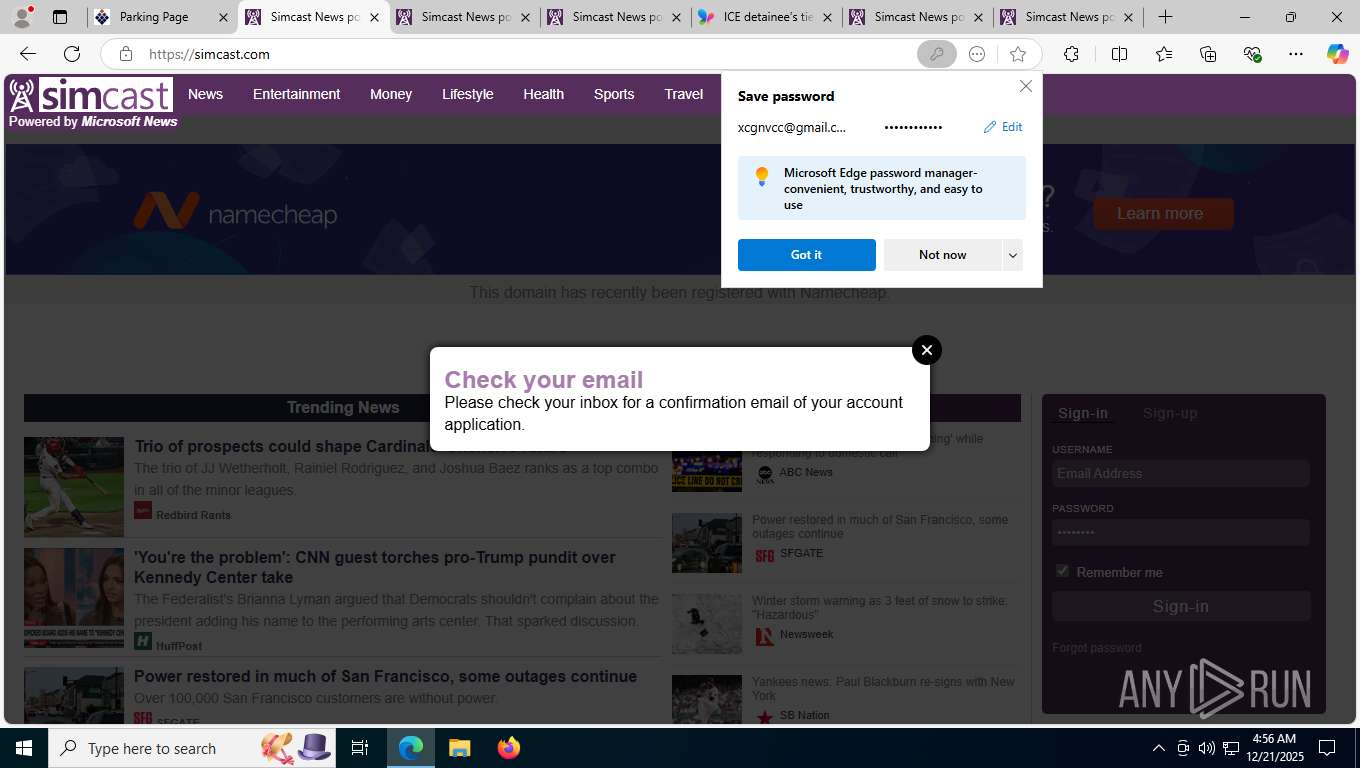Open a new tab with plus button

pyautogui.click(x=1165, y=17)
